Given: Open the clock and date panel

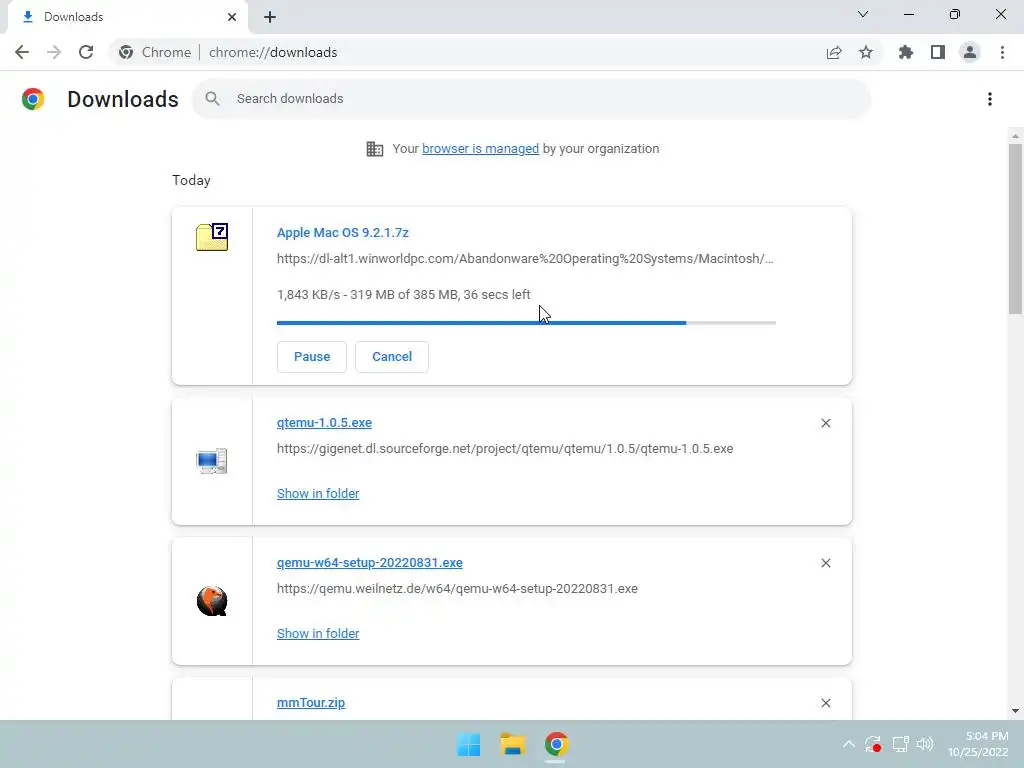Looking at the screenshot, I should pos(978,744).
